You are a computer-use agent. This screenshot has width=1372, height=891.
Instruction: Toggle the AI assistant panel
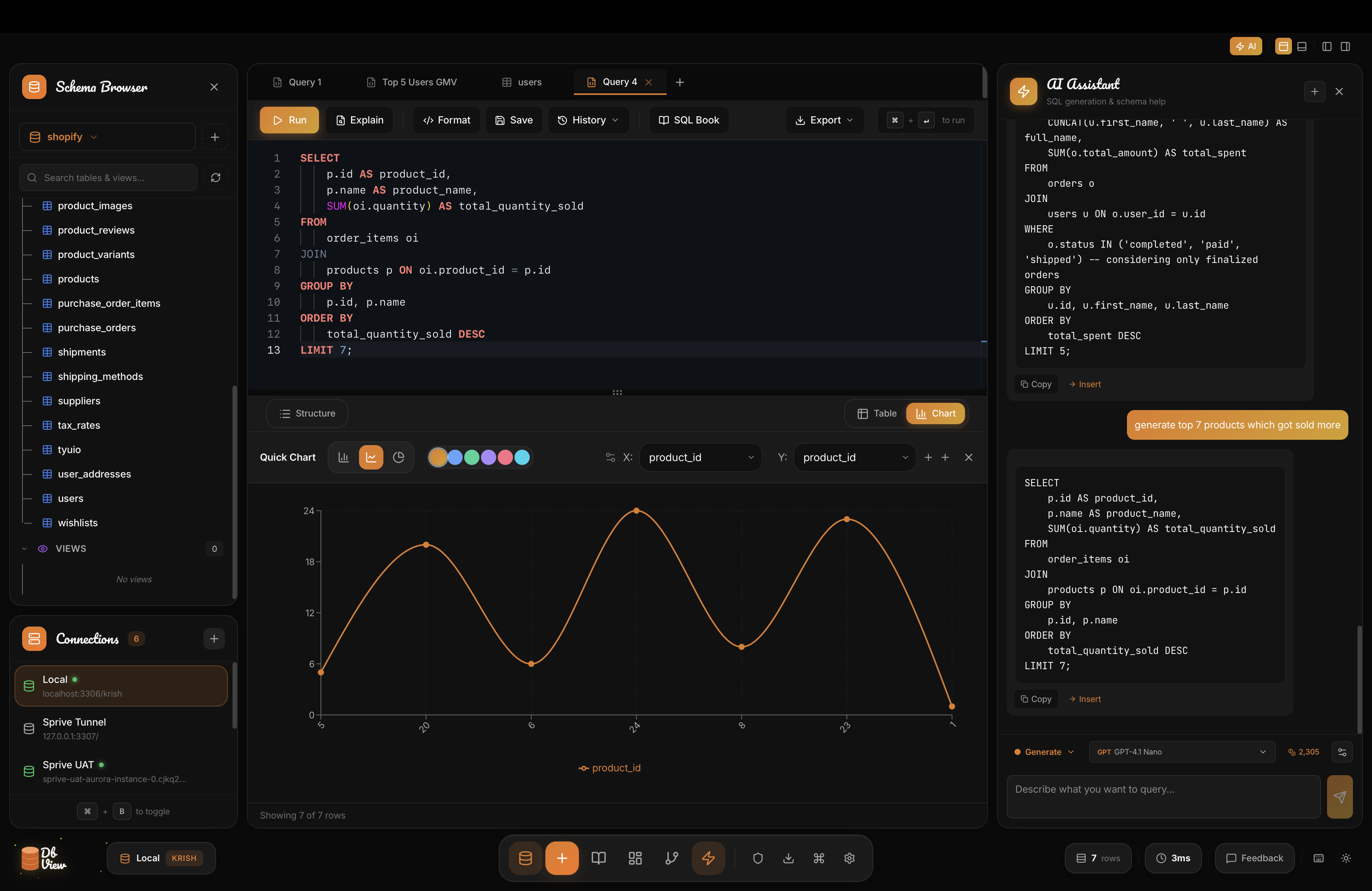tap(1246, 46)
